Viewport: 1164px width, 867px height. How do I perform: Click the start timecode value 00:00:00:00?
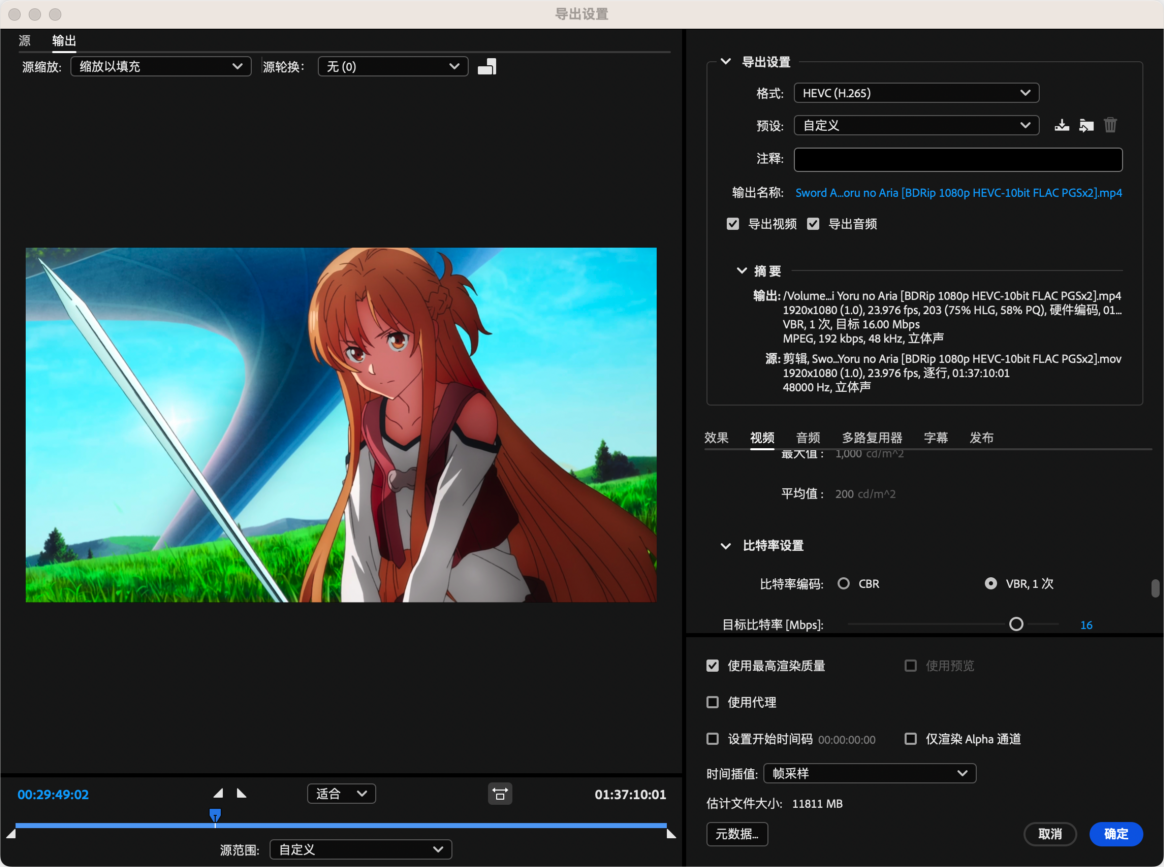(847, 739)
